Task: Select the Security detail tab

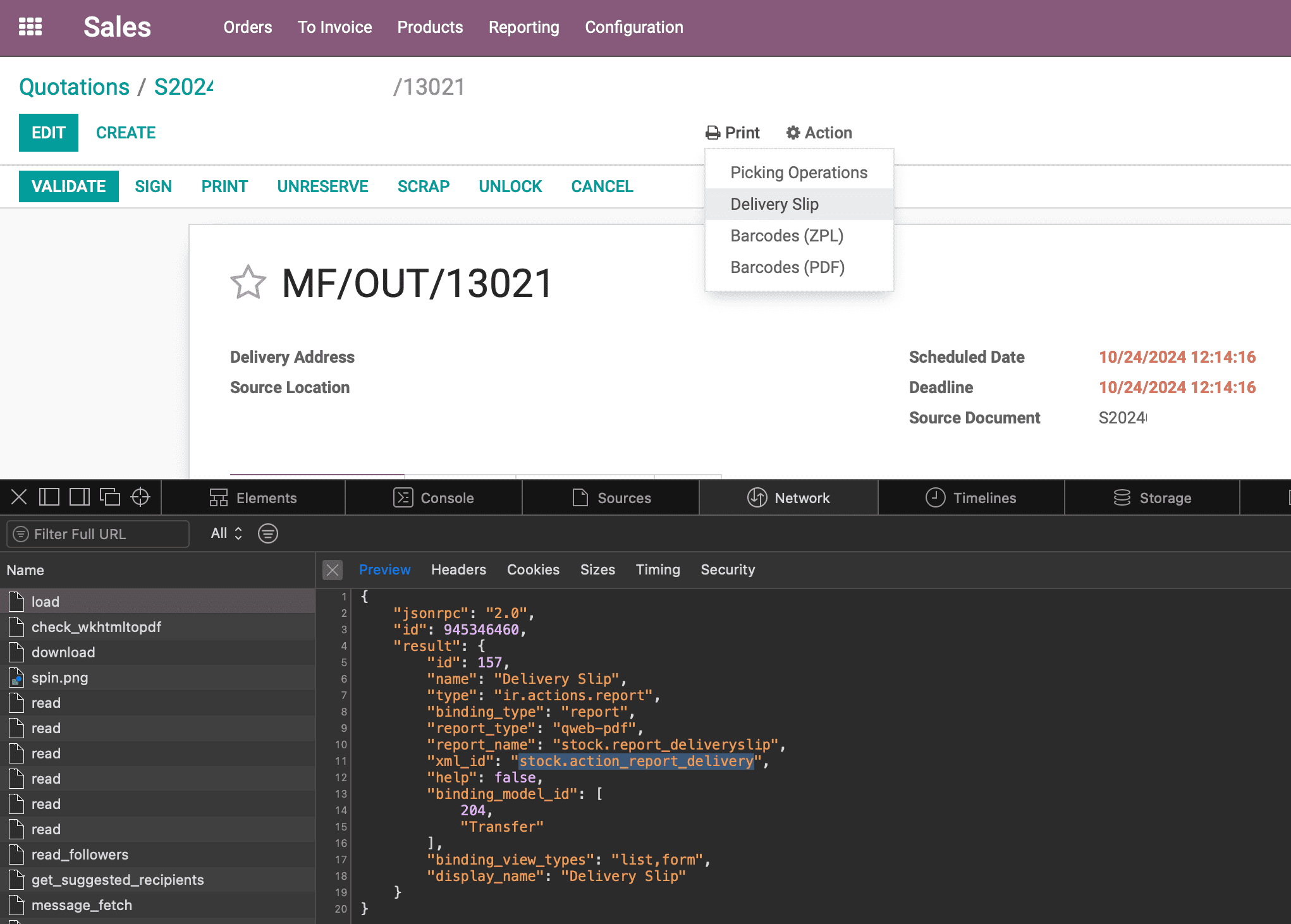Action: pos(728,569)
